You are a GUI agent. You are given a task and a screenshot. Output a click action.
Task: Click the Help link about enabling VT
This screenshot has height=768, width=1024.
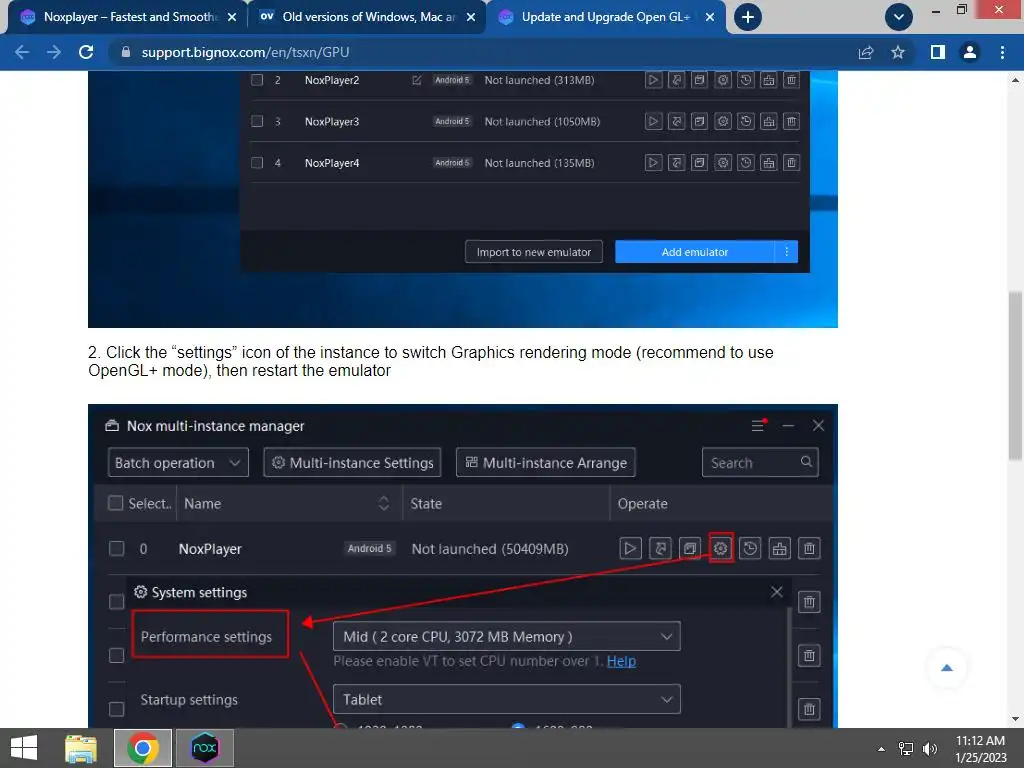pyautogui.click(x=621, y=662)
